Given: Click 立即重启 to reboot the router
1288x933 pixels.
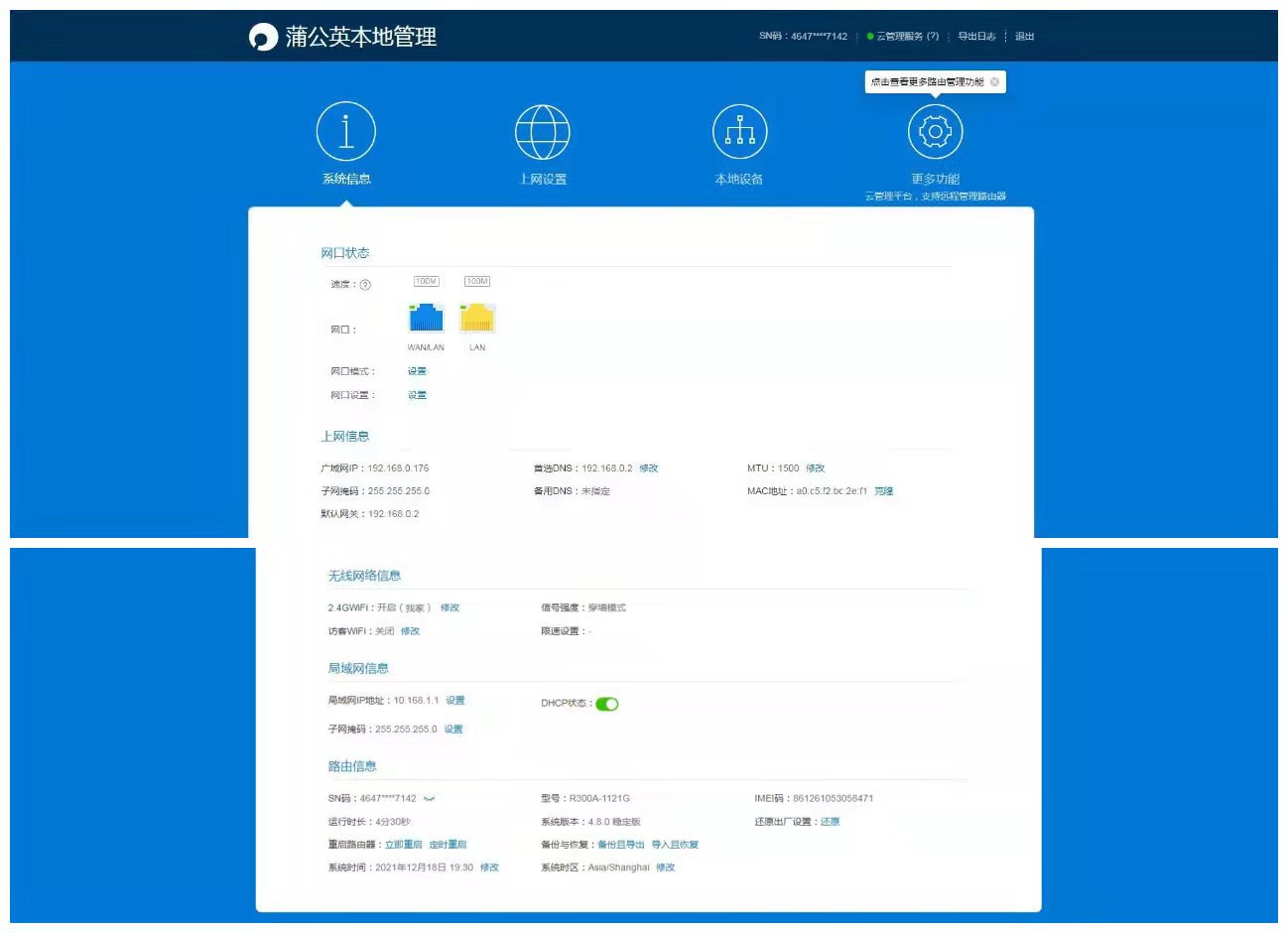Looking at the screenshot, I should tap(402, 844).
